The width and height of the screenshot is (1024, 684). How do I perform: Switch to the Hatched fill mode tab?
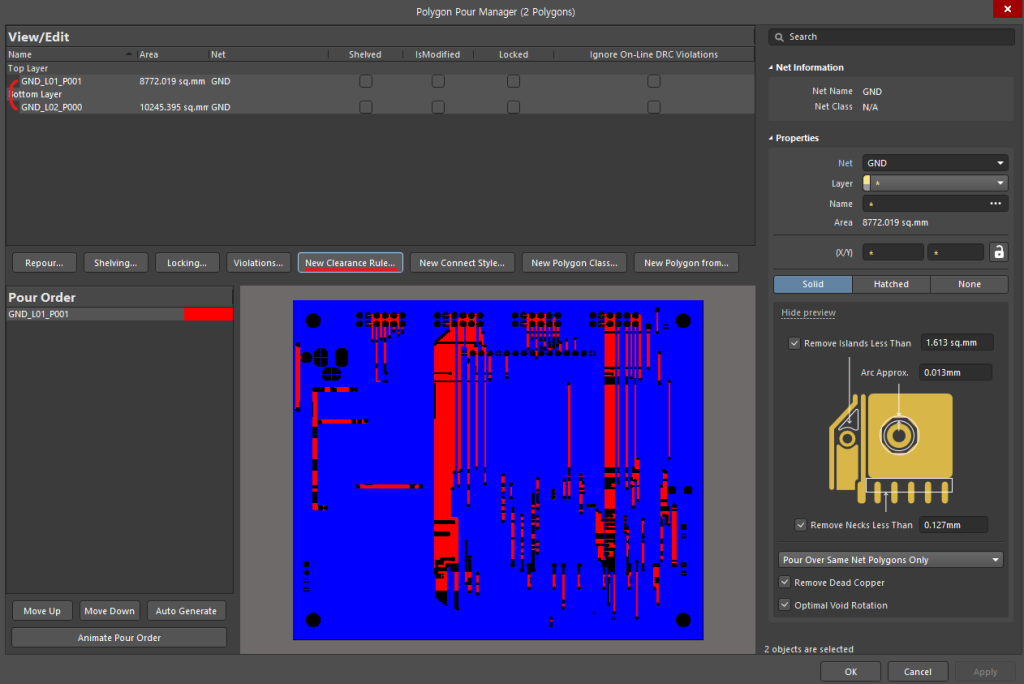(x=891, y=284)
